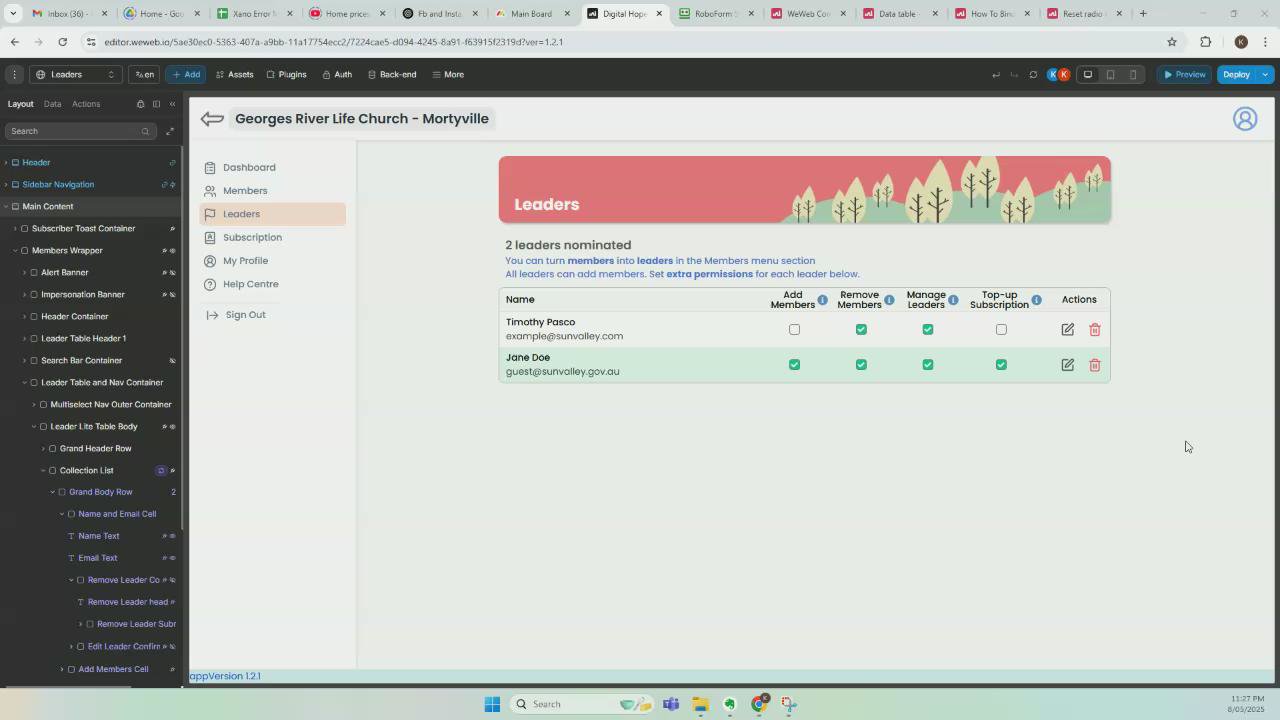Enable Top-up Subscription for Timothy Pasco
The width and height of the screenshot is (1280, 720).
pos(1001,330)
